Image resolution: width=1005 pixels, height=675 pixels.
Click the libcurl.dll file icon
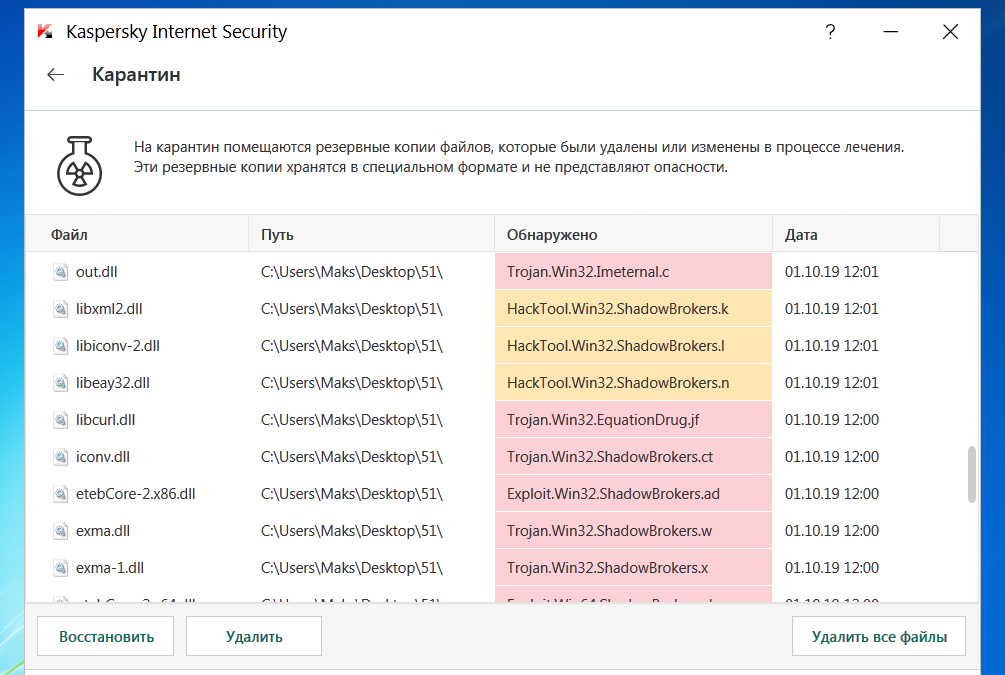[60, 420]
